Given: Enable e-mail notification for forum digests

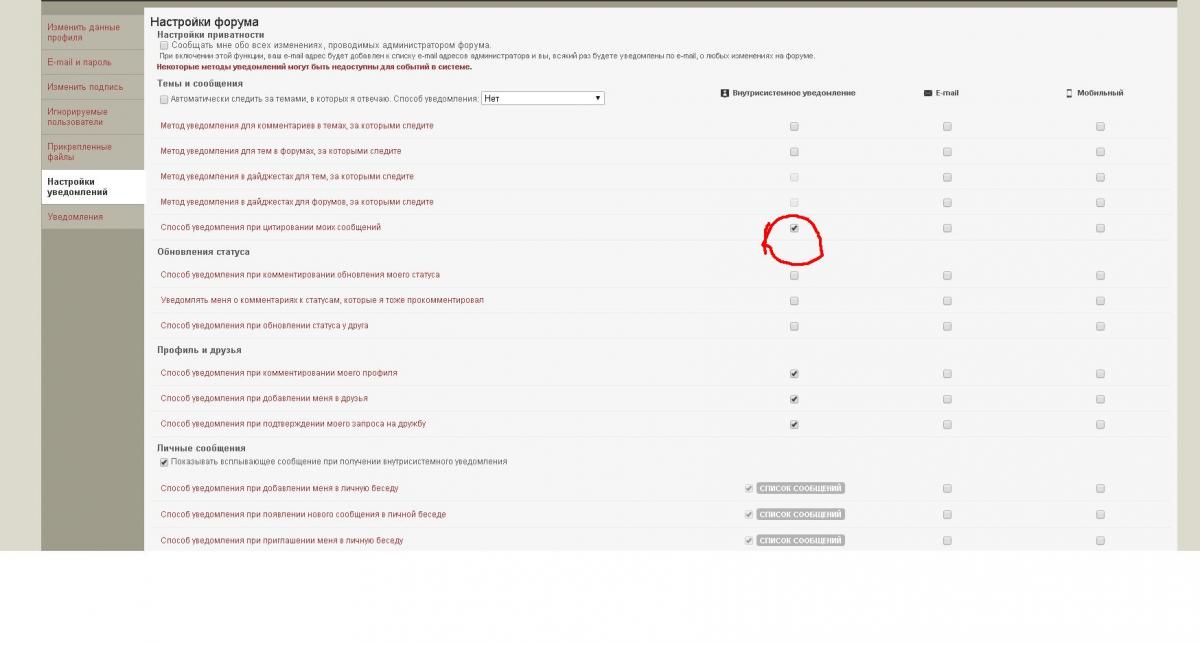Looking at the screenshot, I should coord(947,203).
